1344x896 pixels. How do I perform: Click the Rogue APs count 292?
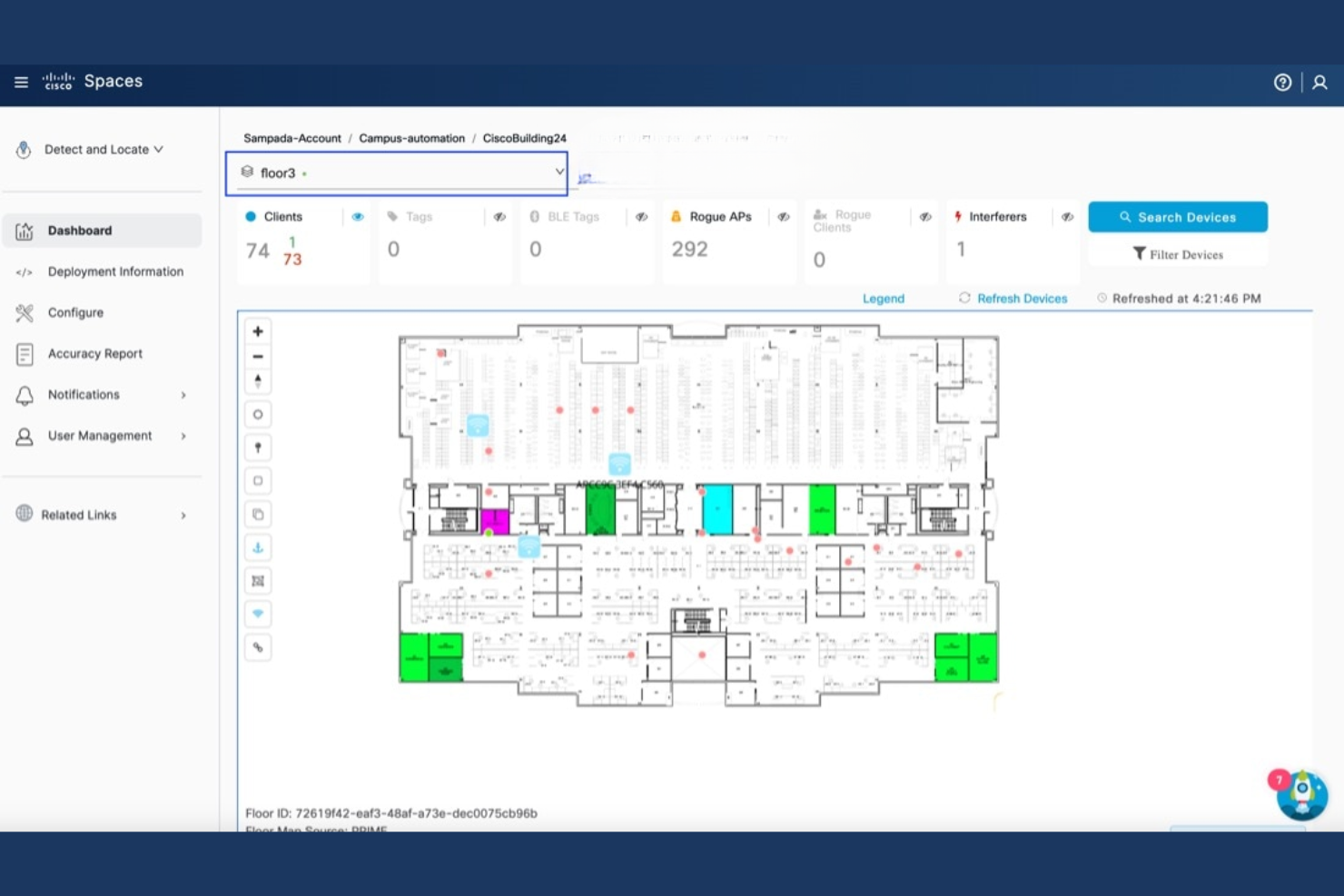point(689,250)
